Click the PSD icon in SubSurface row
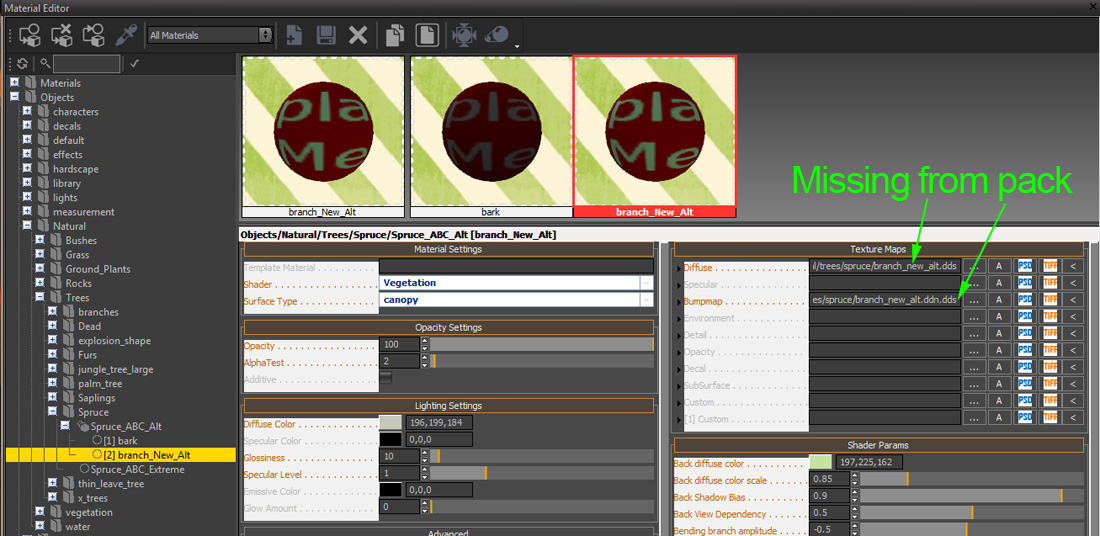Screen dimensions: 1100x536 click(1025, 384)
